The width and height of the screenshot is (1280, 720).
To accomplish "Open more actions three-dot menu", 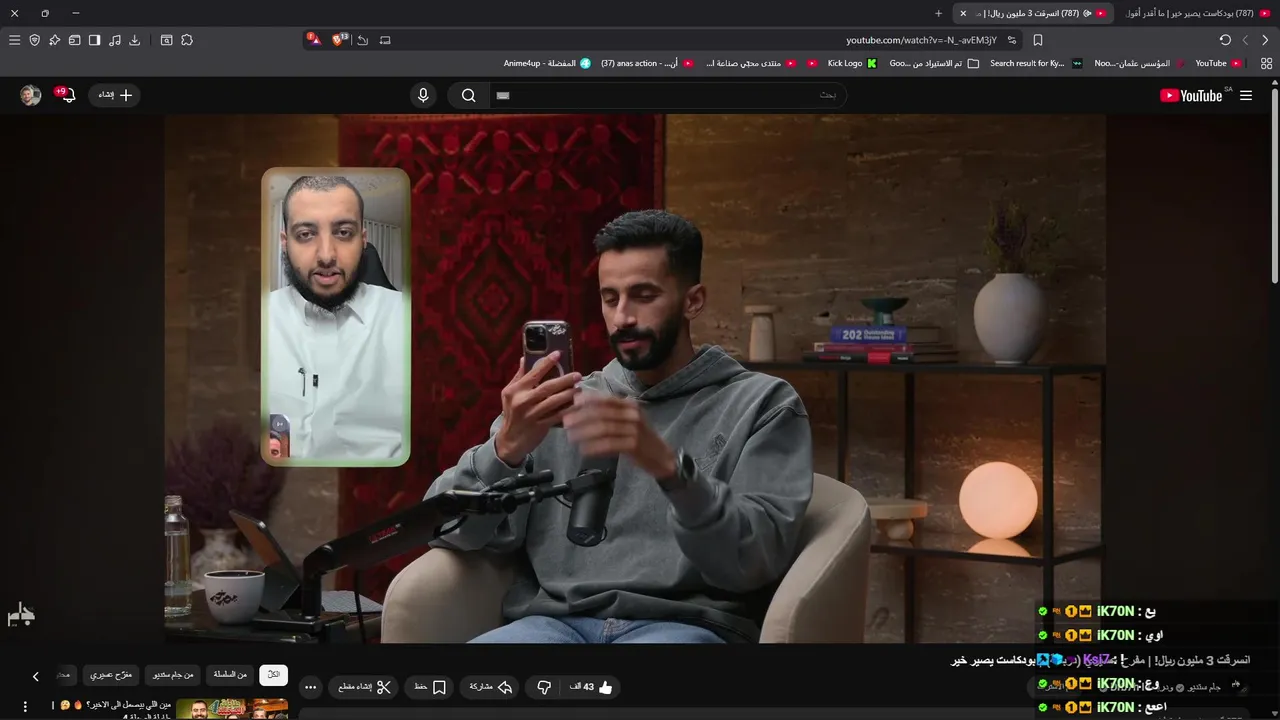I will click(310, 687).
